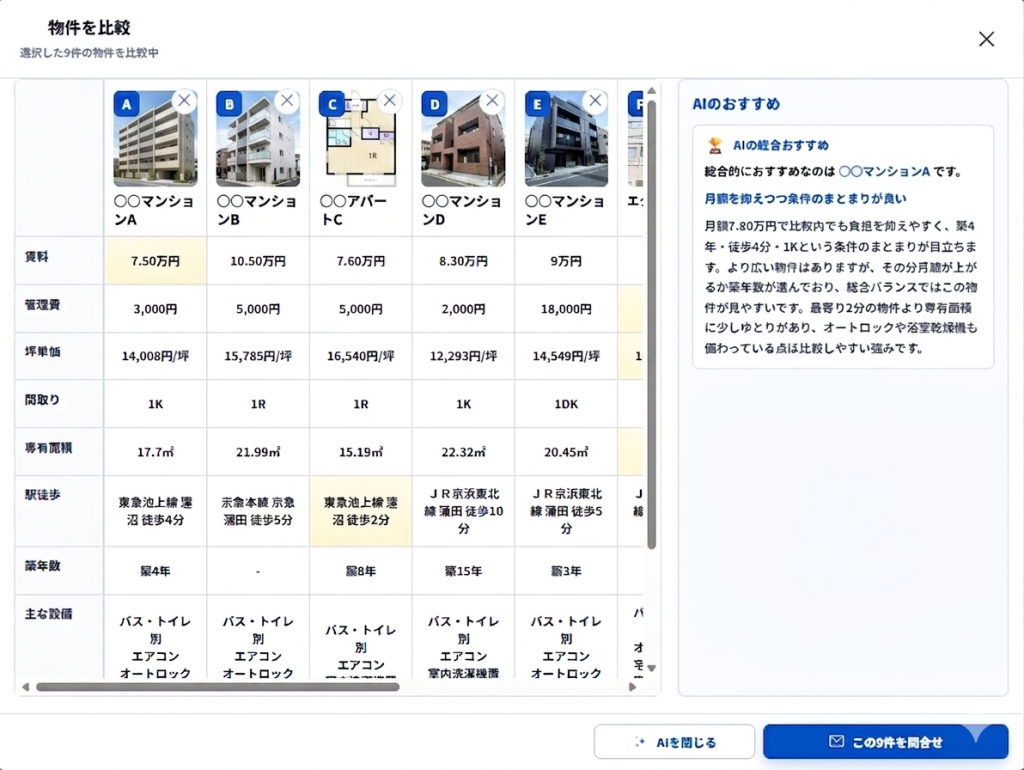Select the 2,000円 management fee cell

coord(463,308)
